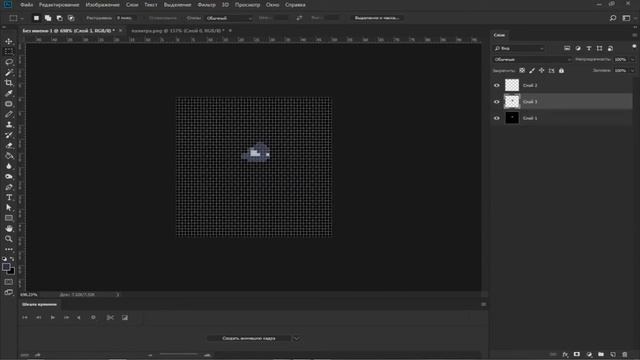Screen dimensions: 640x360
Task: Open the Layers panel flyout menu
Action: click(634, 35)
